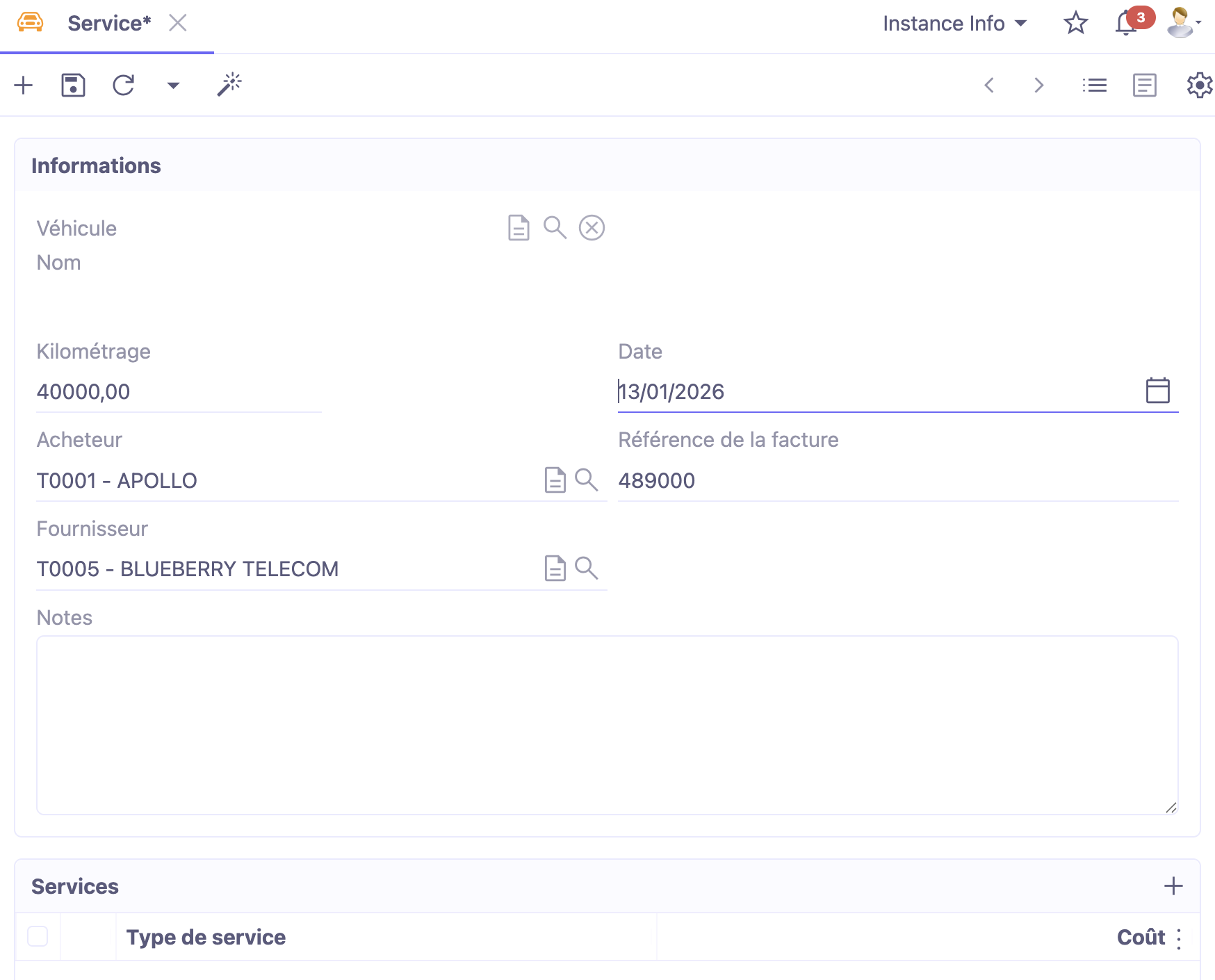1215x980 pixels.
Task: Search for a Véhicule with magnifier icon
Action: tap(555, 228)
